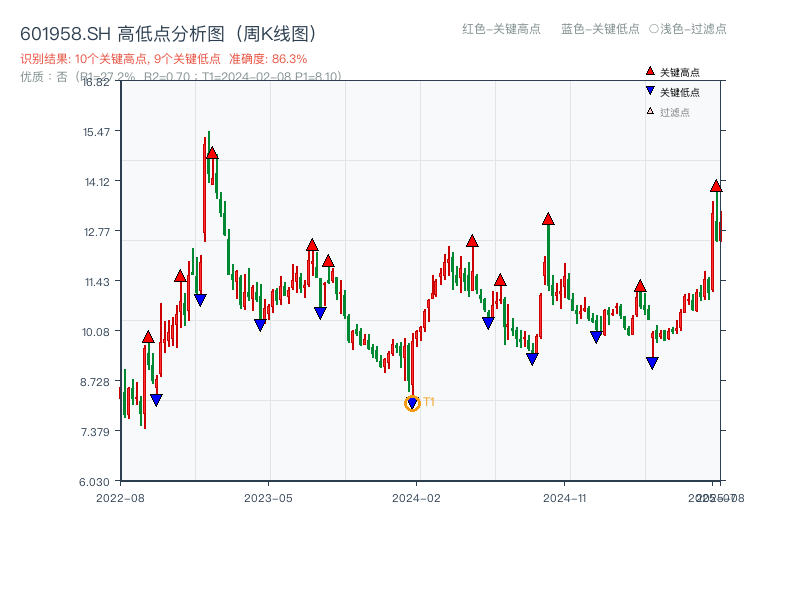Viewport: 800px width, 600px height.
Task: Click the grey 优质：否 parameter line
Action: click(181, 77)
